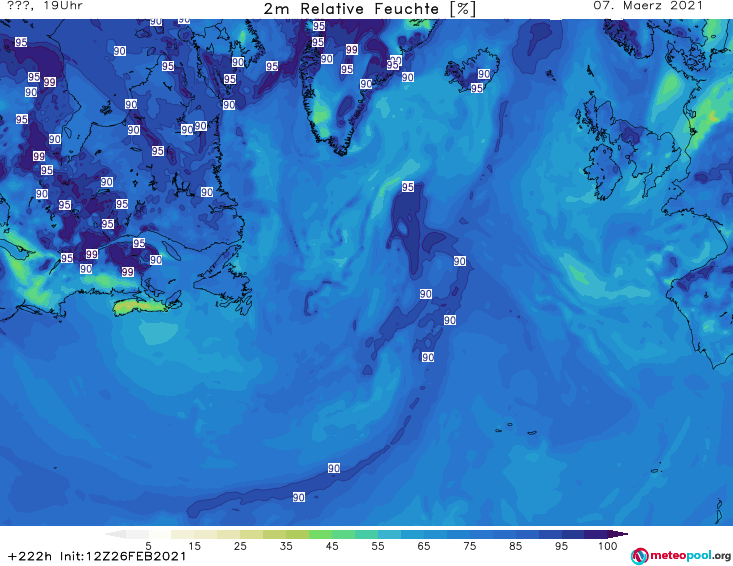Click the 95 contour label in the mid-Atlantic
Screen dimensions: 733x566
point(408,187)
